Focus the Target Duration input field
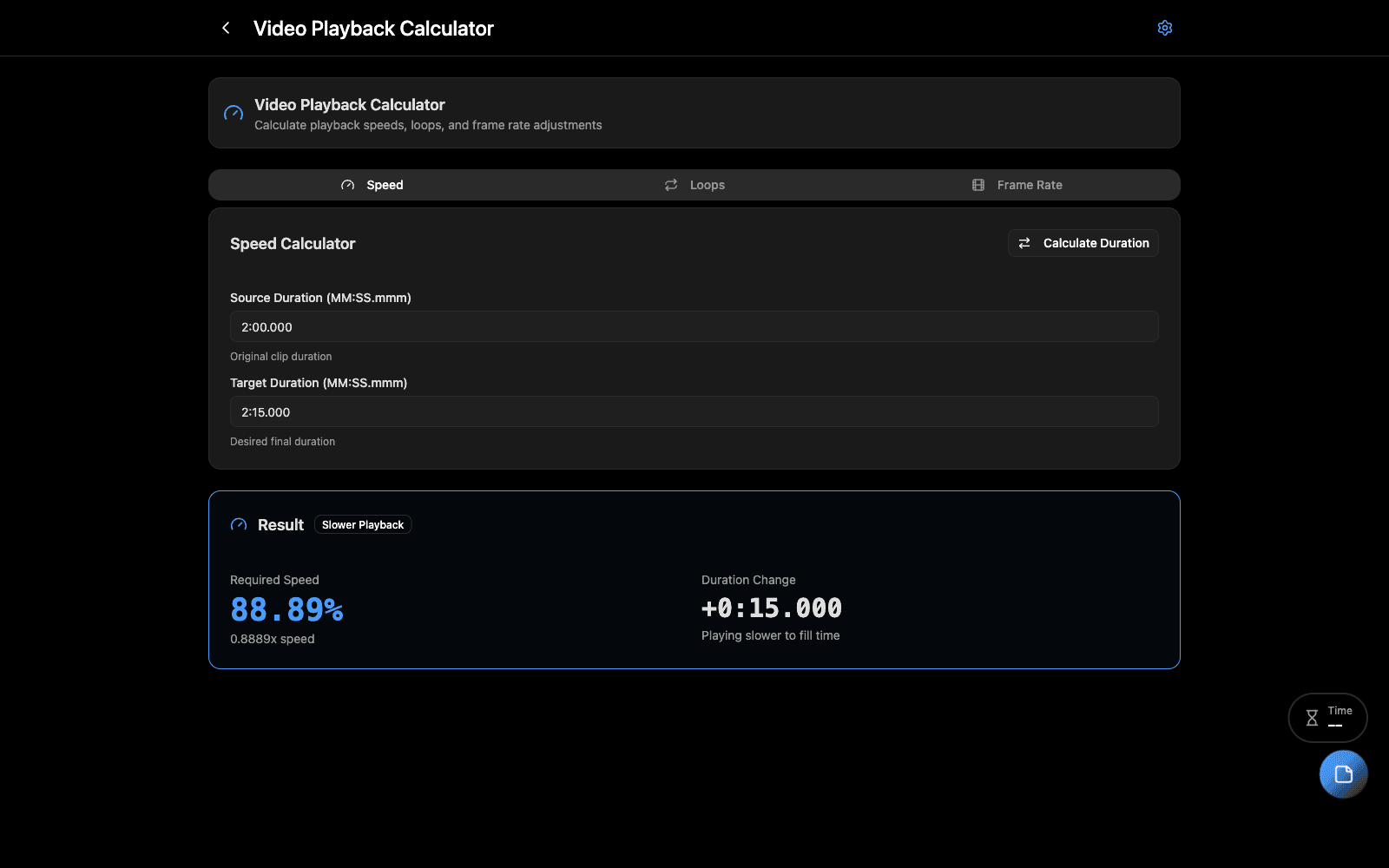The height and width of the screenshot is (868, 1389). [694, 411]
